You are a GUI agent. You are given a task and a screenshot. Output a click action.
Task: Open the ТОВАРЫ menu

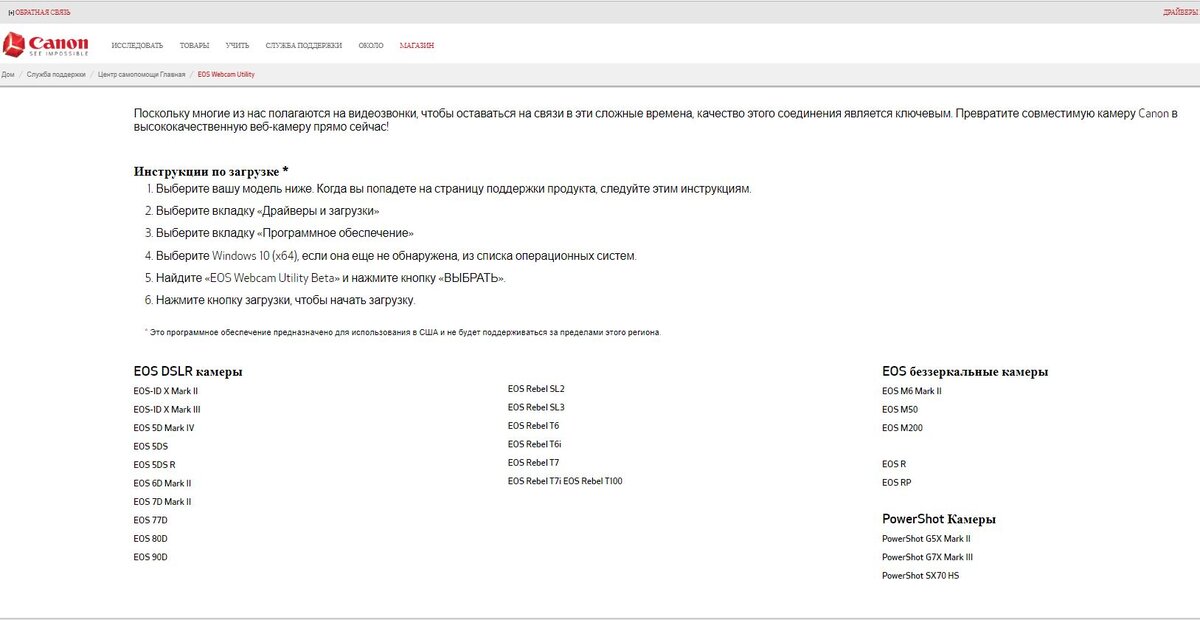194,46
